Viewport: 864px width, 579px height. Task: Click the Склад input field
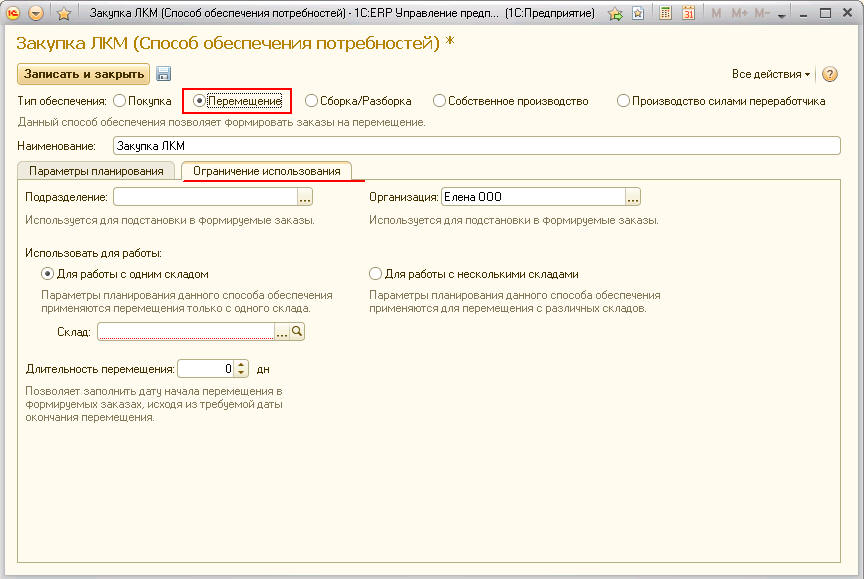point(186,332)
